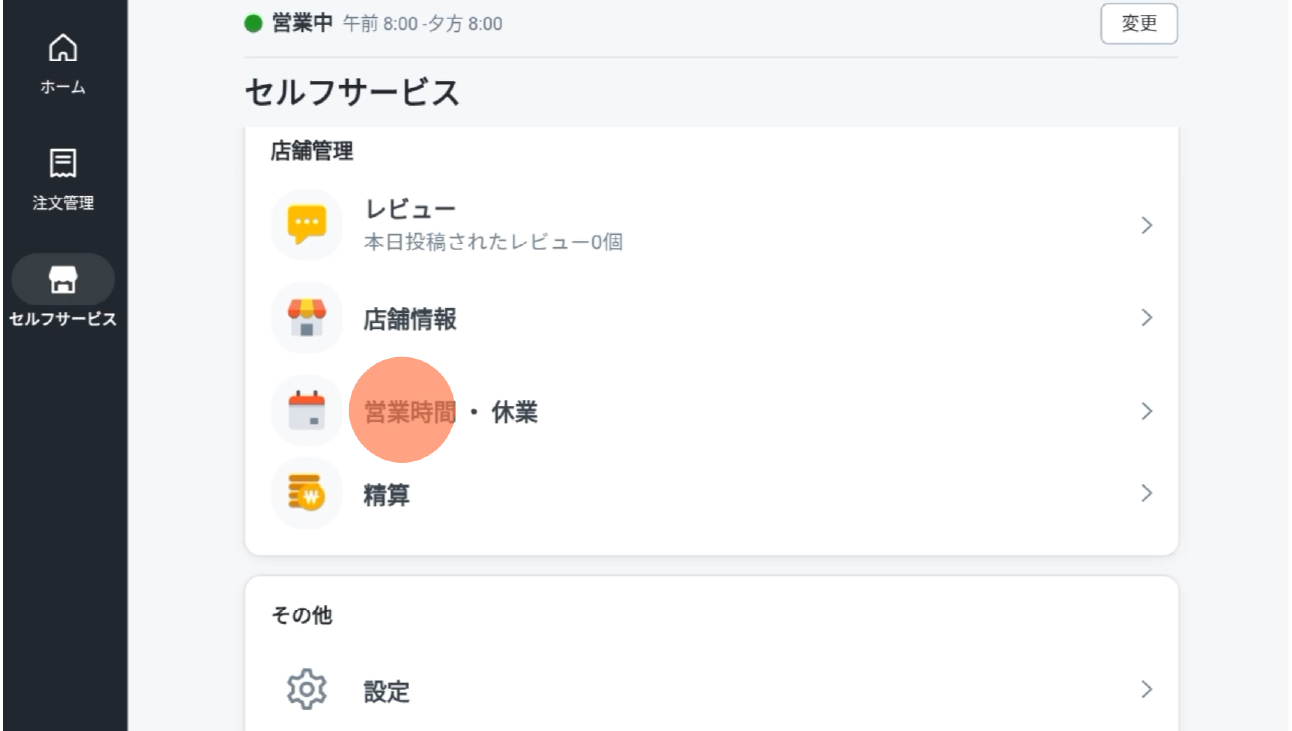Expand the 精算 row chevron

1147,493
